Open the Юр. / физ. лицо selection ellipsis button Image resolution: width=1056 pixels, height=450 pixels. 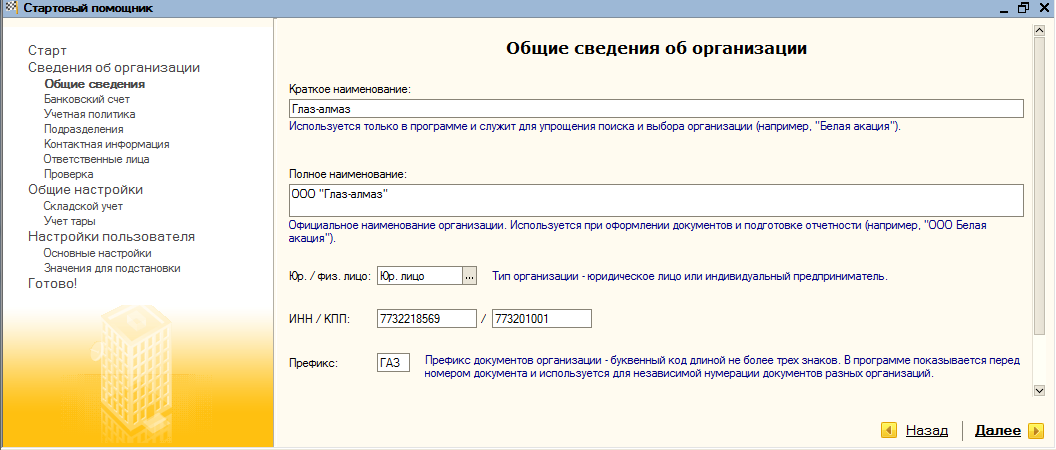(x=469, y=276)
